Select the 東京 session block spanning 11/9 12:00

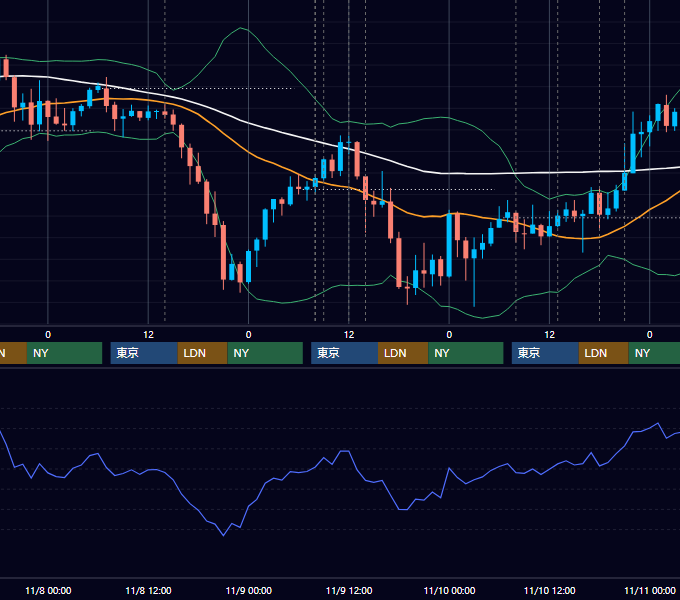[x=344, y=353]
